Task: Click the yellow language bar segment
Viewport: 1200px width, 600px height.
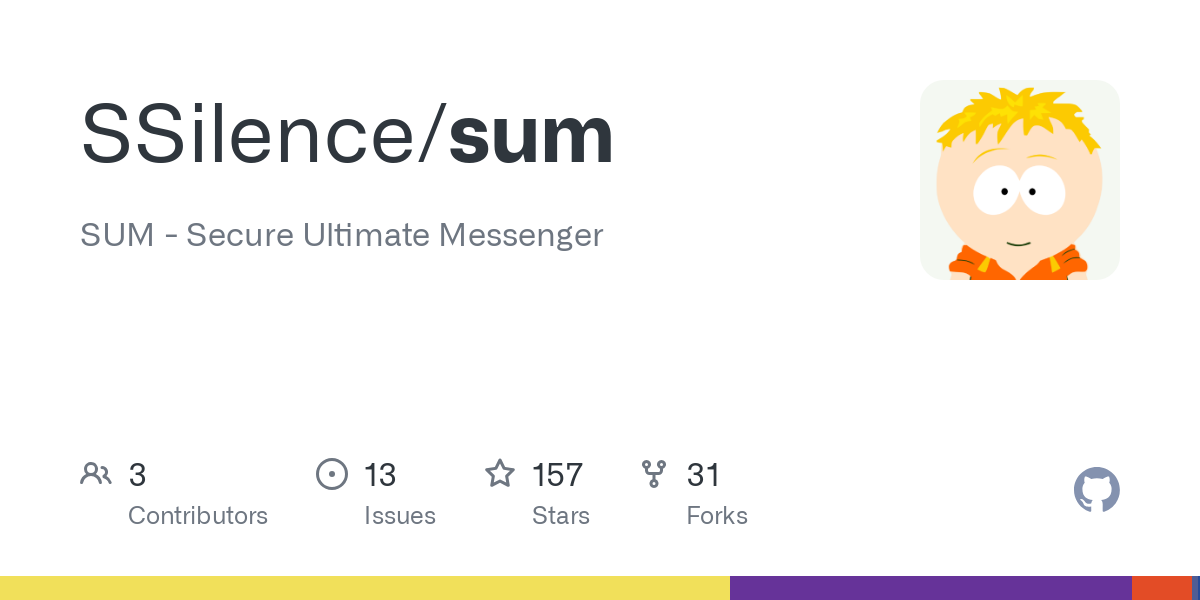Action: pyautogui.click(x=365, y=588)
